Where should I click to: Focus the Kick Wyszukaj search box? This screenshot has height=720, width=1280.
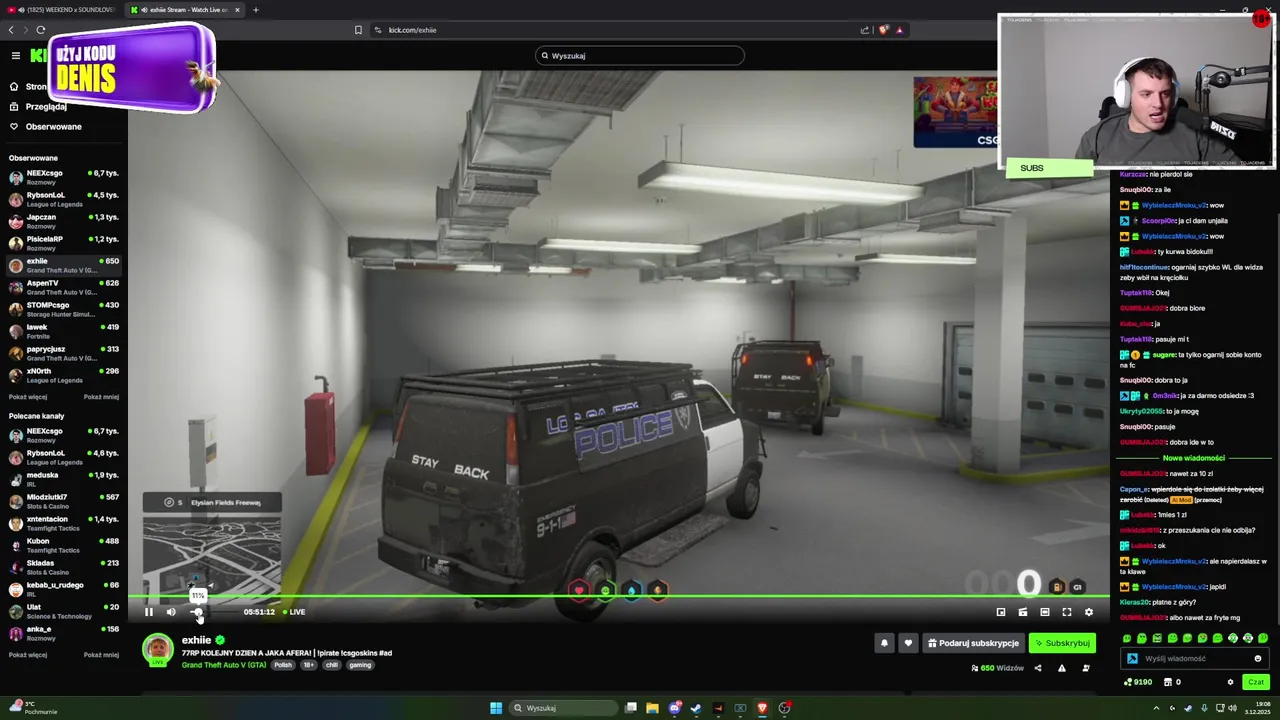(x=640, y=56)
